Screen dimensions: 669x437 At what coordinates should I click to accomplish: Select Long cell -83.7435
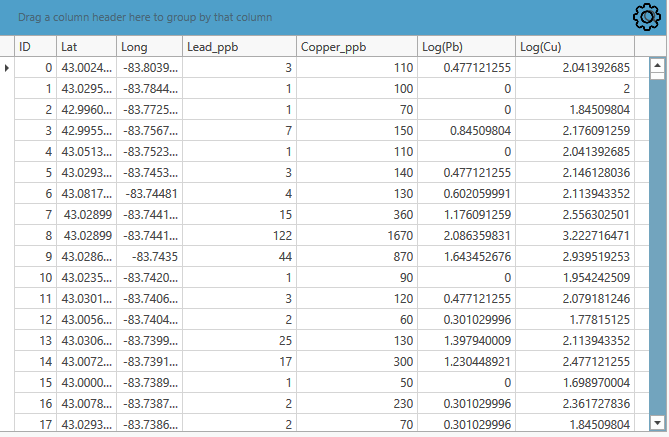click(x=149, y=257)
